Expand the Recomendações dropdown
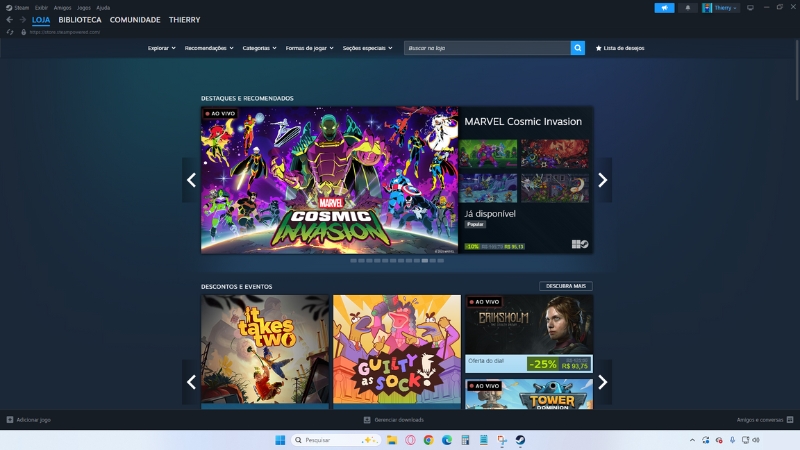 click(x=209, y=48)
